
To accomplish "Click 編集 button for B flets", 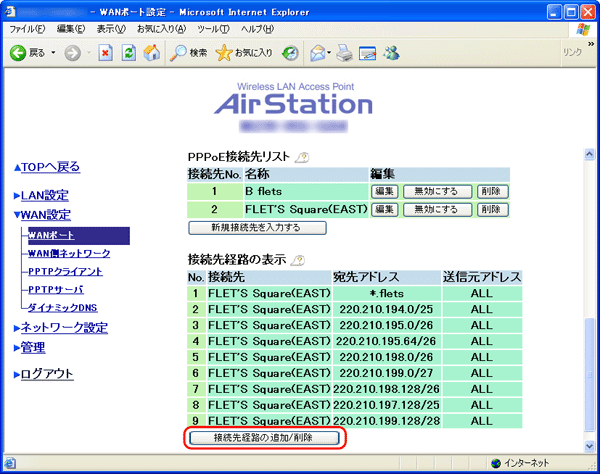I will [x=385, y=192].
